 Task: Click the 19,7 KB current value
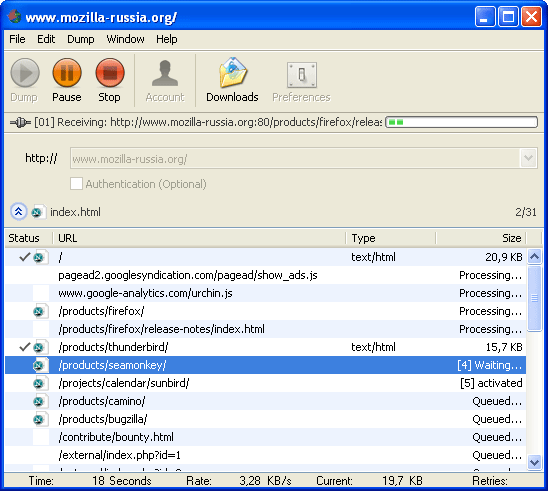click(x=402, y=481)
